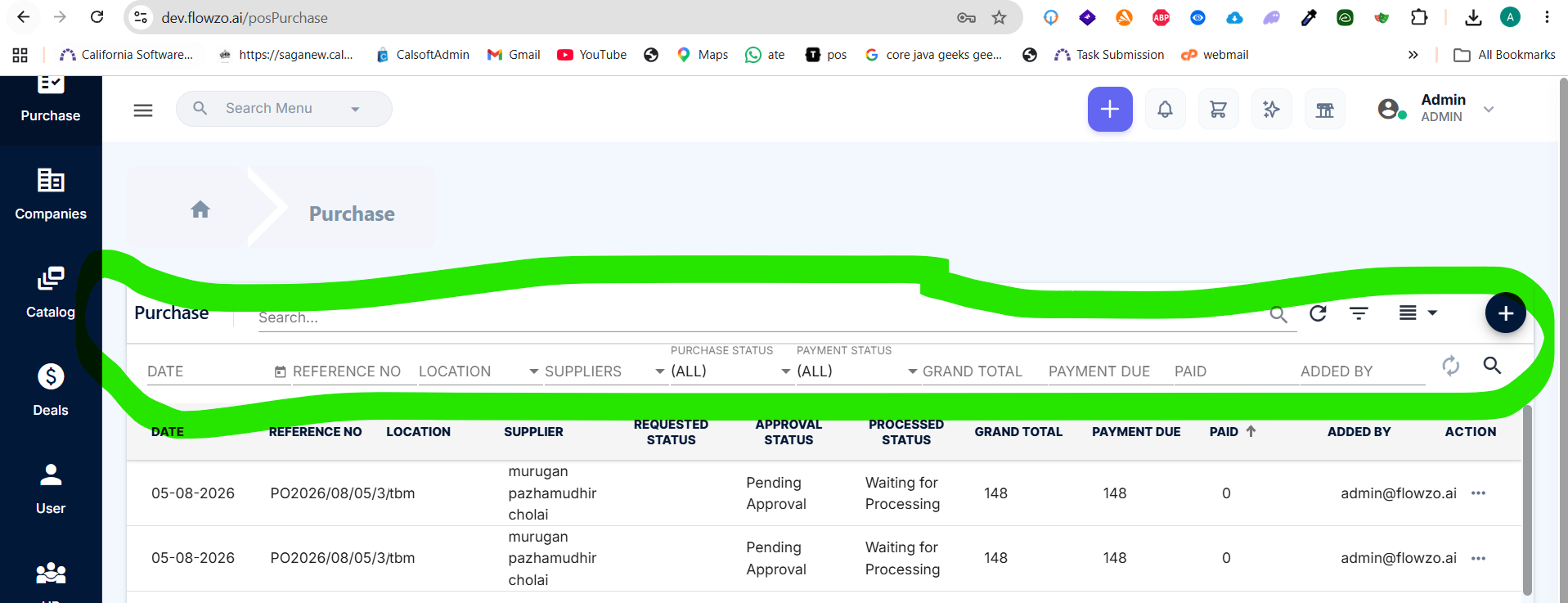
Task: Sort by the PAYMENT DUE column header
Action: pos(1136,432)
